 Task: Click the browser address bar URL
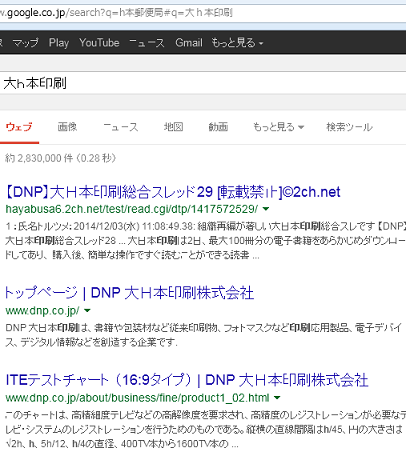116,13
